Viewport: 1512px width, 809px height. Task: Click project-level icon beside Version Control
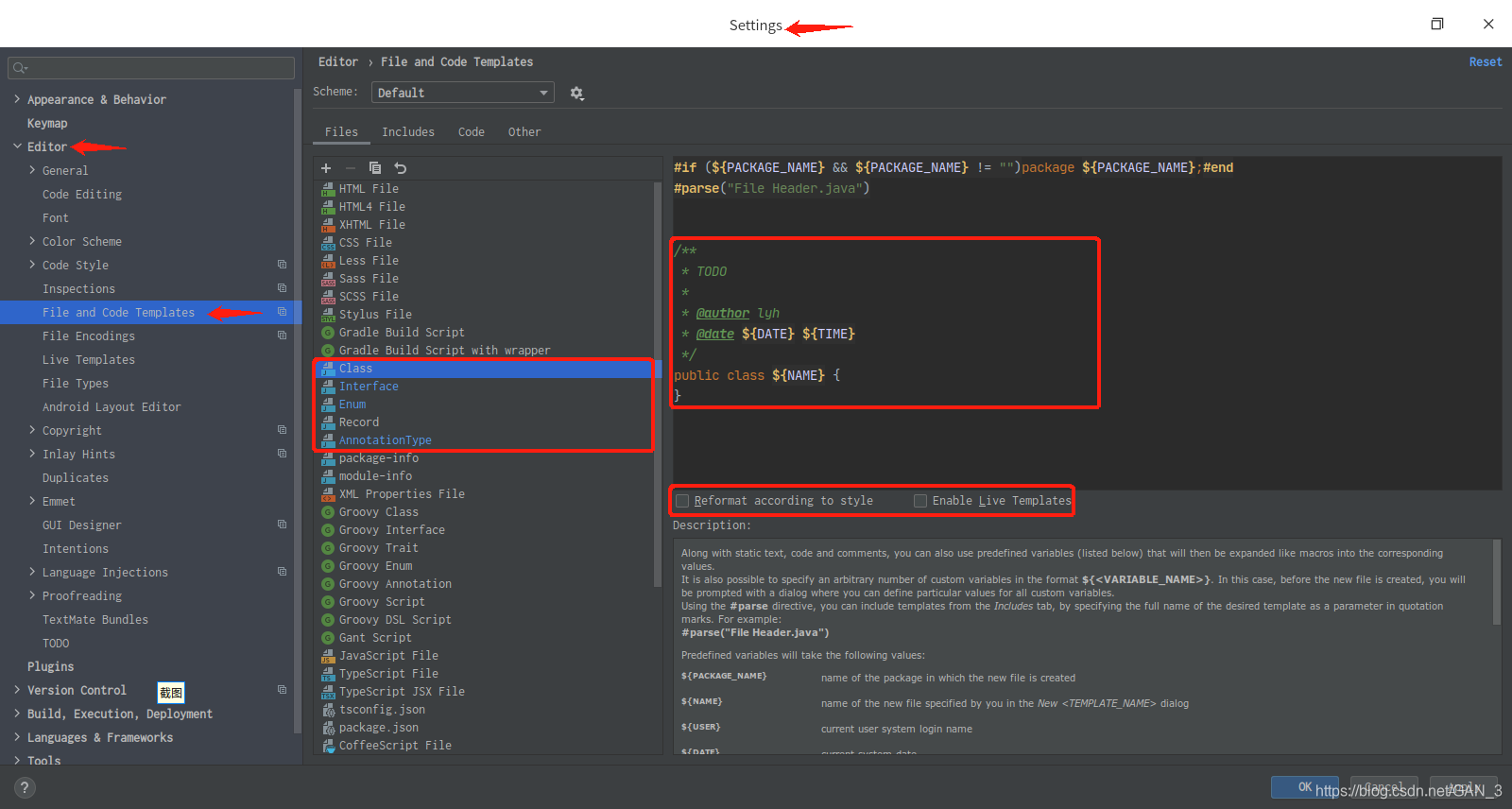pyautogui.click(x=282, y=690)
